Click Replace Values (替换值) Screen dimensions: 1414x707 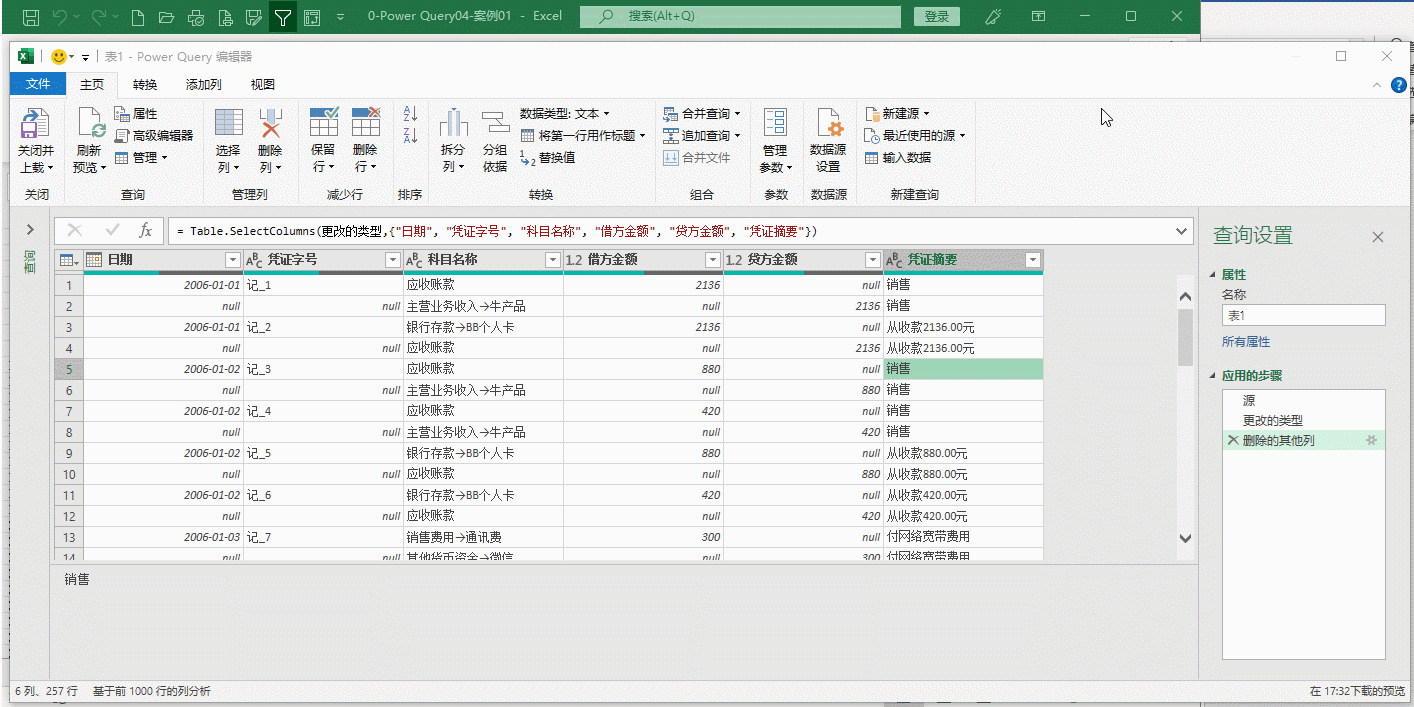pyautogui.click(x=548, y=157)
